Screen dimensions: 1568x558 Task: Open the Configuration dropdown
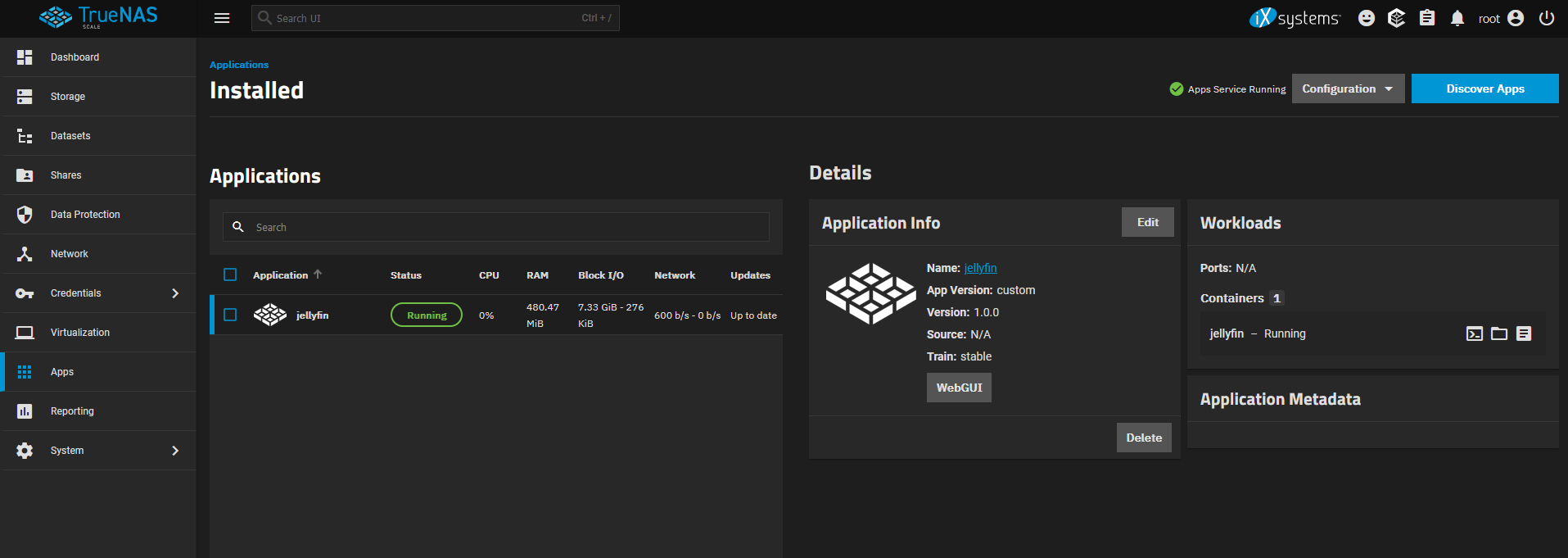pos(1348,88)
